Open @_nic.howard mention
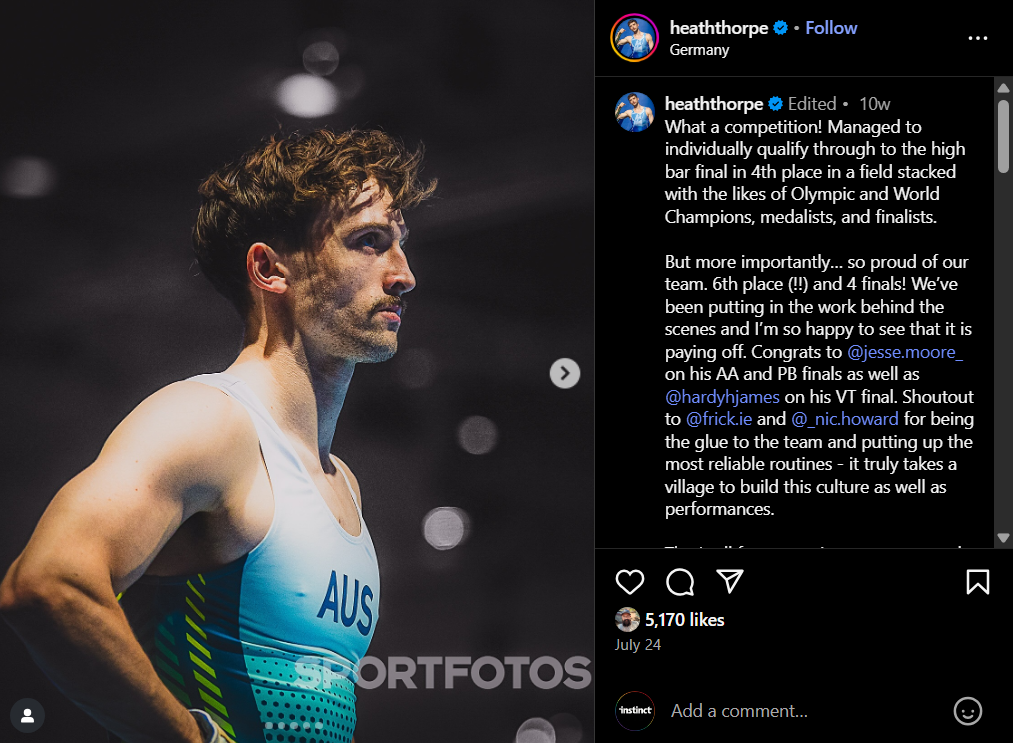This screenshot has width=1013, height=743. coord(844,419)
